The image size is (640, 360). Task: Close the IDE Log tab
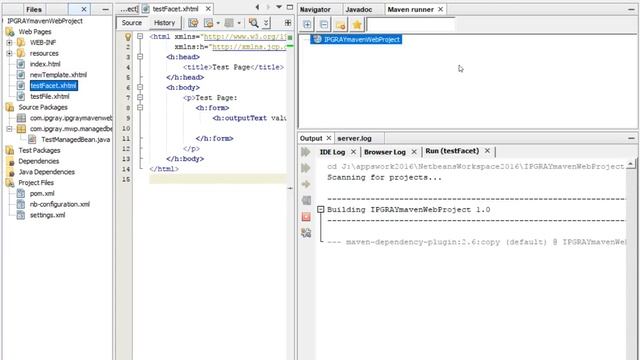353,152
